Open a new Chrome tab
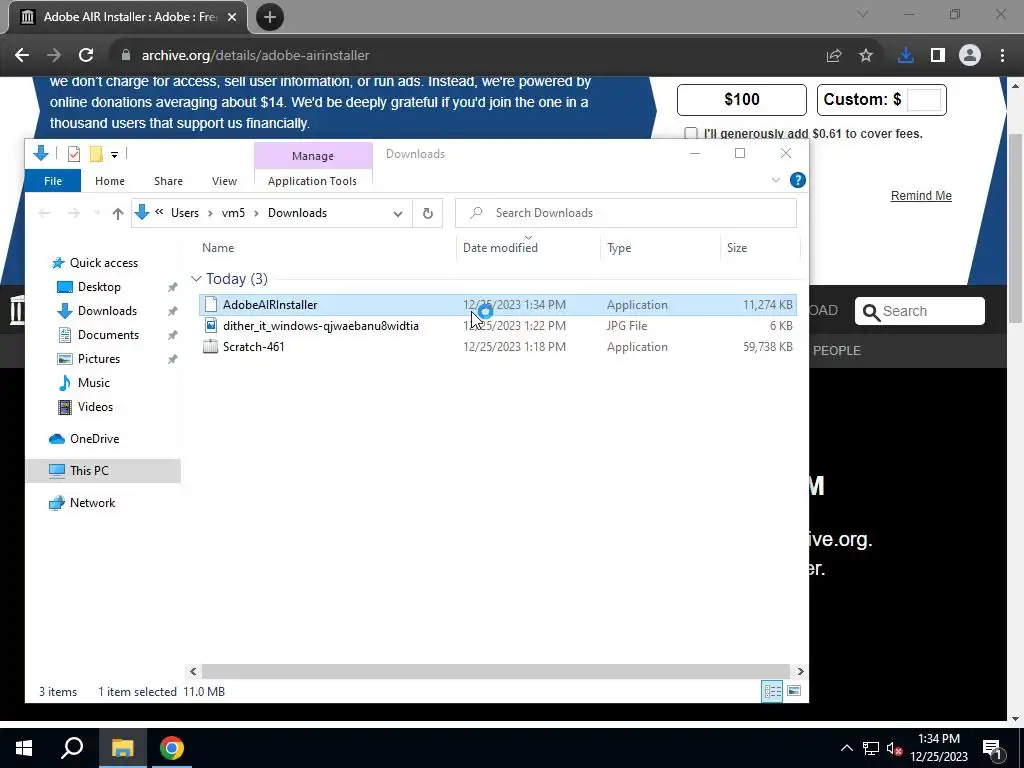Viewport: 1024px width, 768px height. pos(270,17)
